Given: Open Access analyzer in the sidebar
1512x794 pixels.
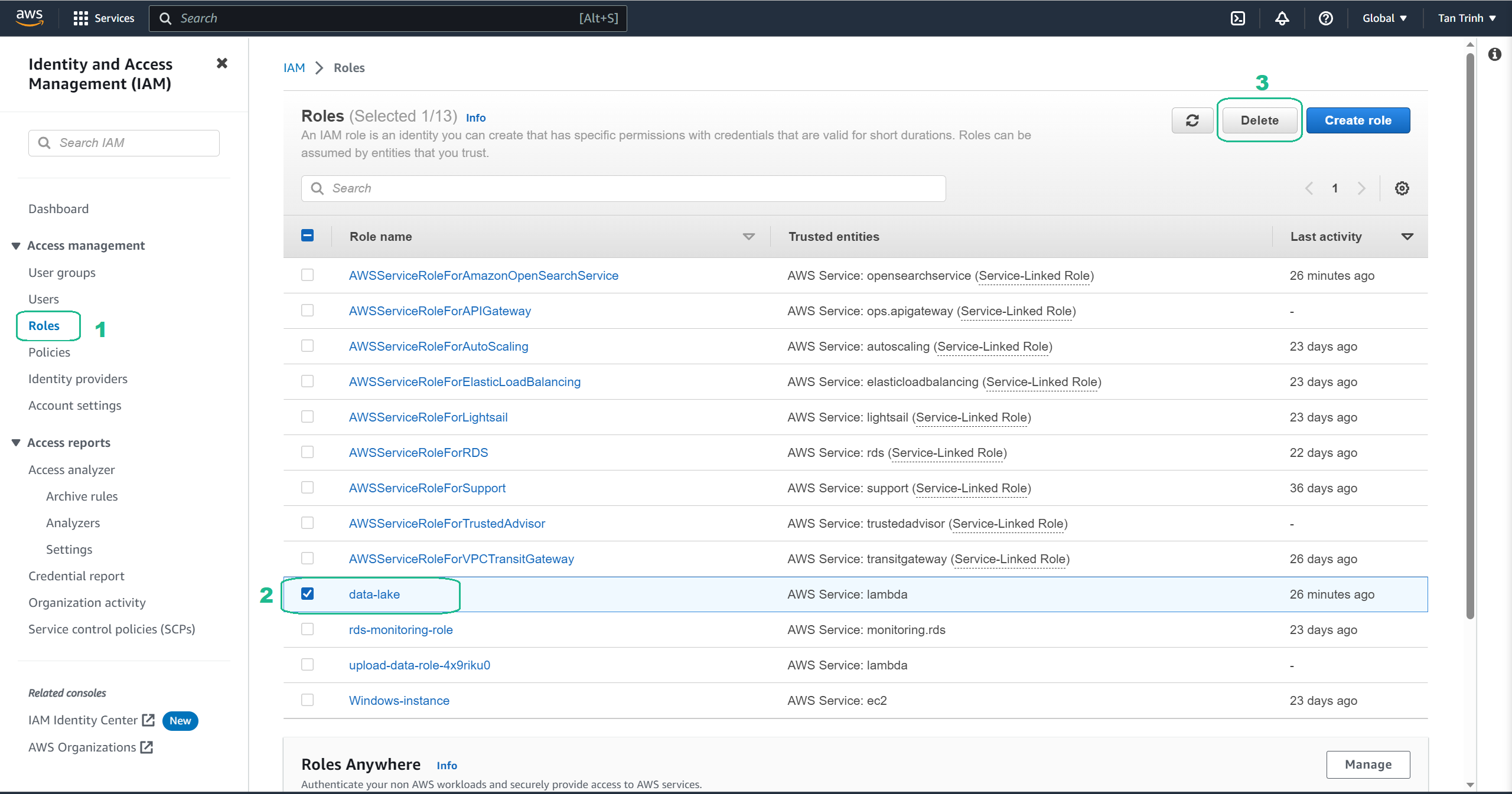Looking at the screenshot, I should coord(71,470).
